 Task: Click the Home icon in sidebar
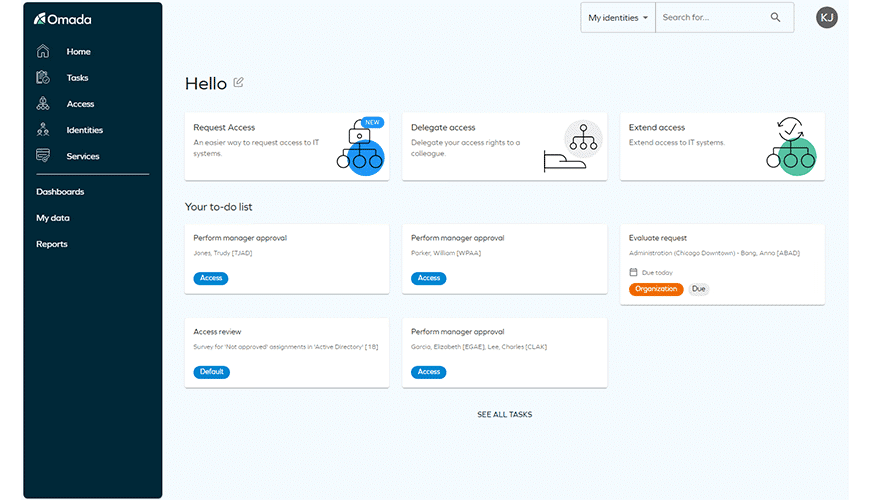[43, 52]
